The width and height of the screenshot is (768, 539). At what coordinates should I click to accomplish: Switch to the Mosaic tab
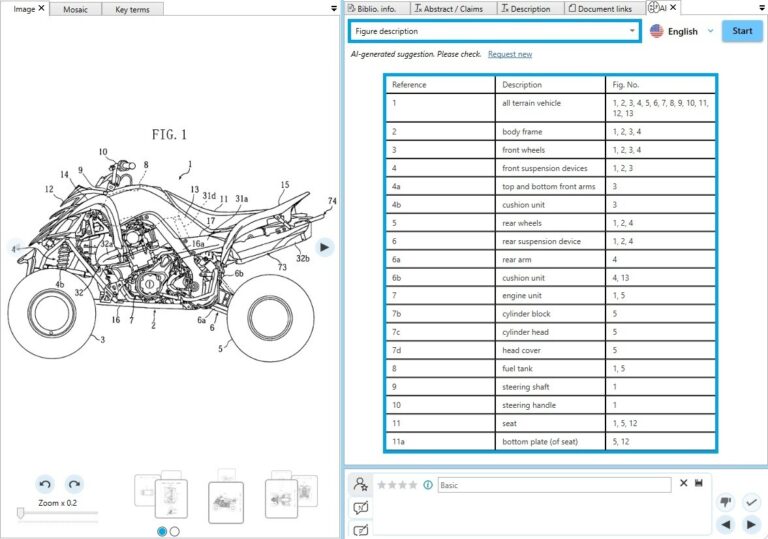[74, 9]
